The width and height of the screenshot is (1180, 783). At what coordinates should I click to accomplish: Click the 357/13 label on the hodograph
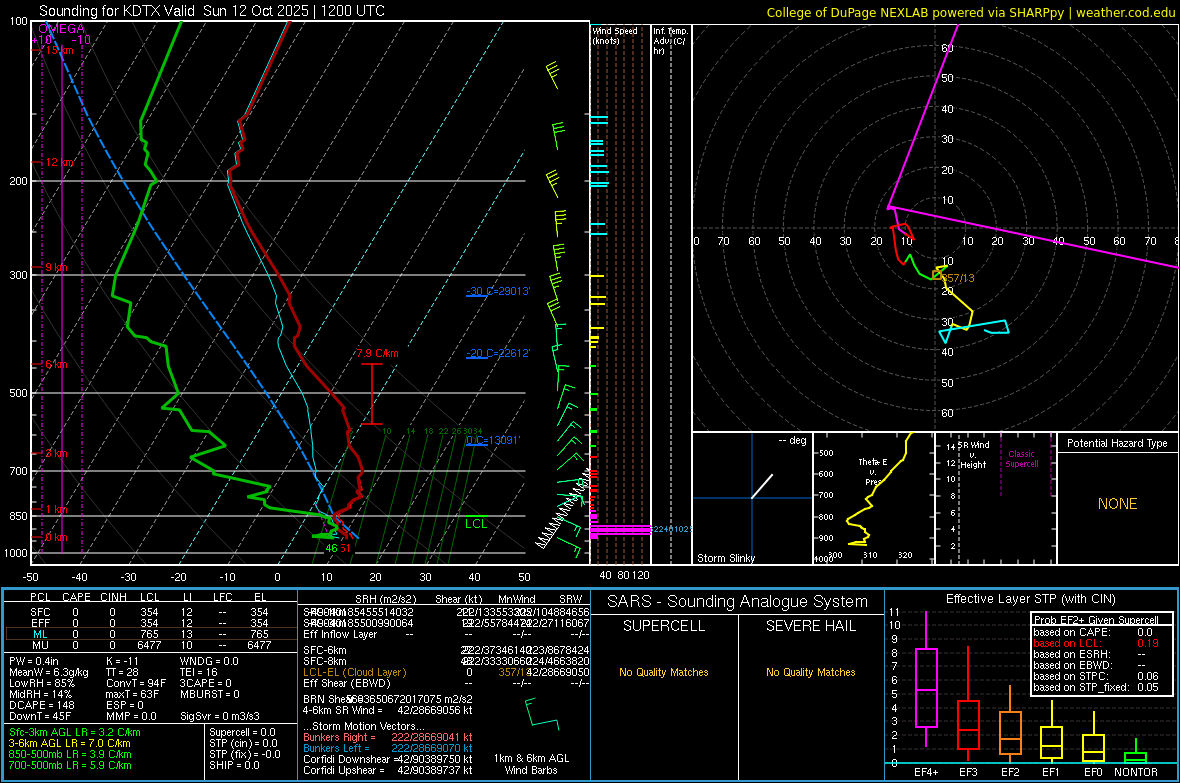click(958, 278)
